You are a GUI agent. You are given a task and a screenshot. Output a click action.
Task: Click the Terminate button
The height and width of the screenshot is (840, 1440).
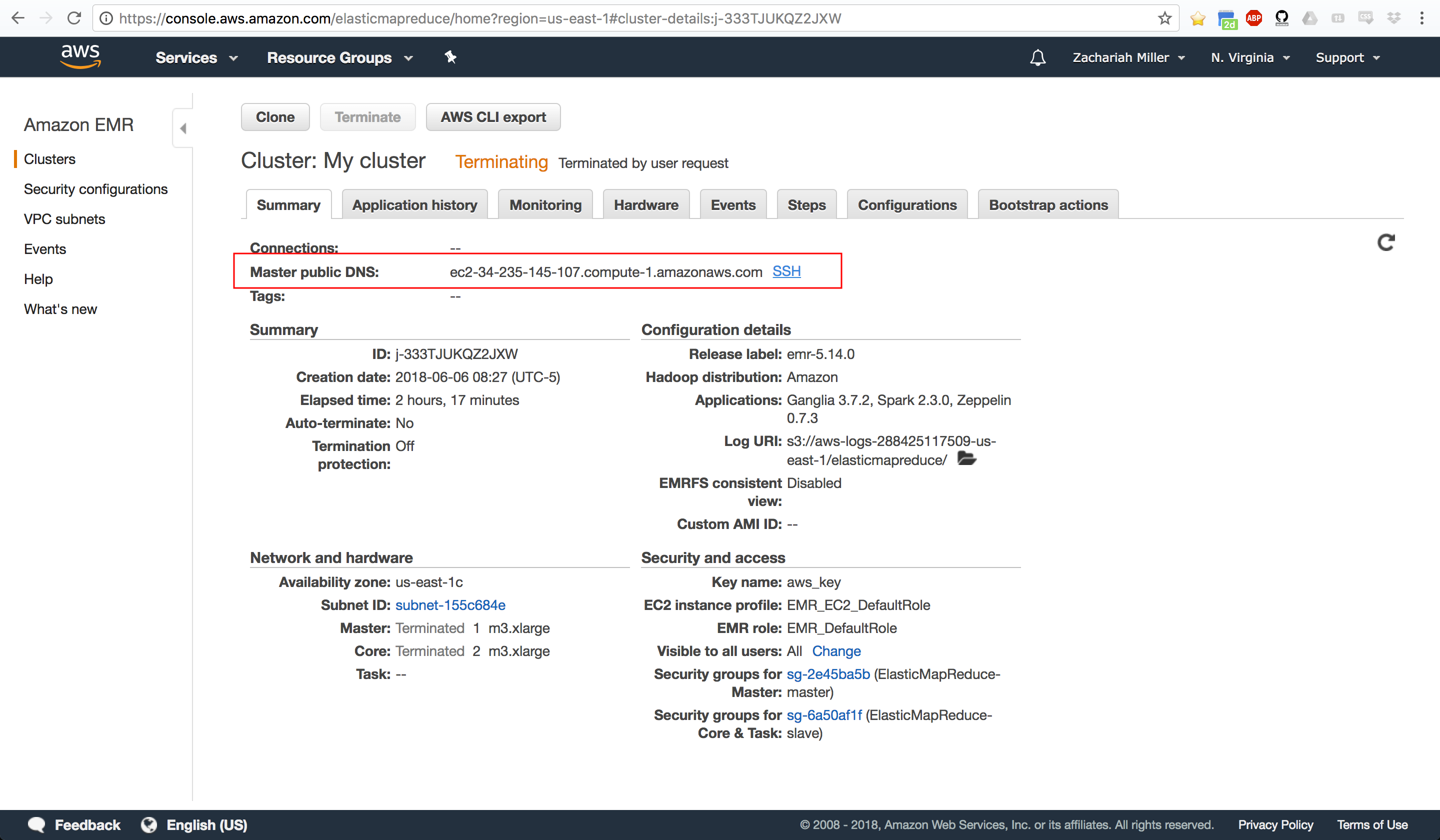point(367,117)
